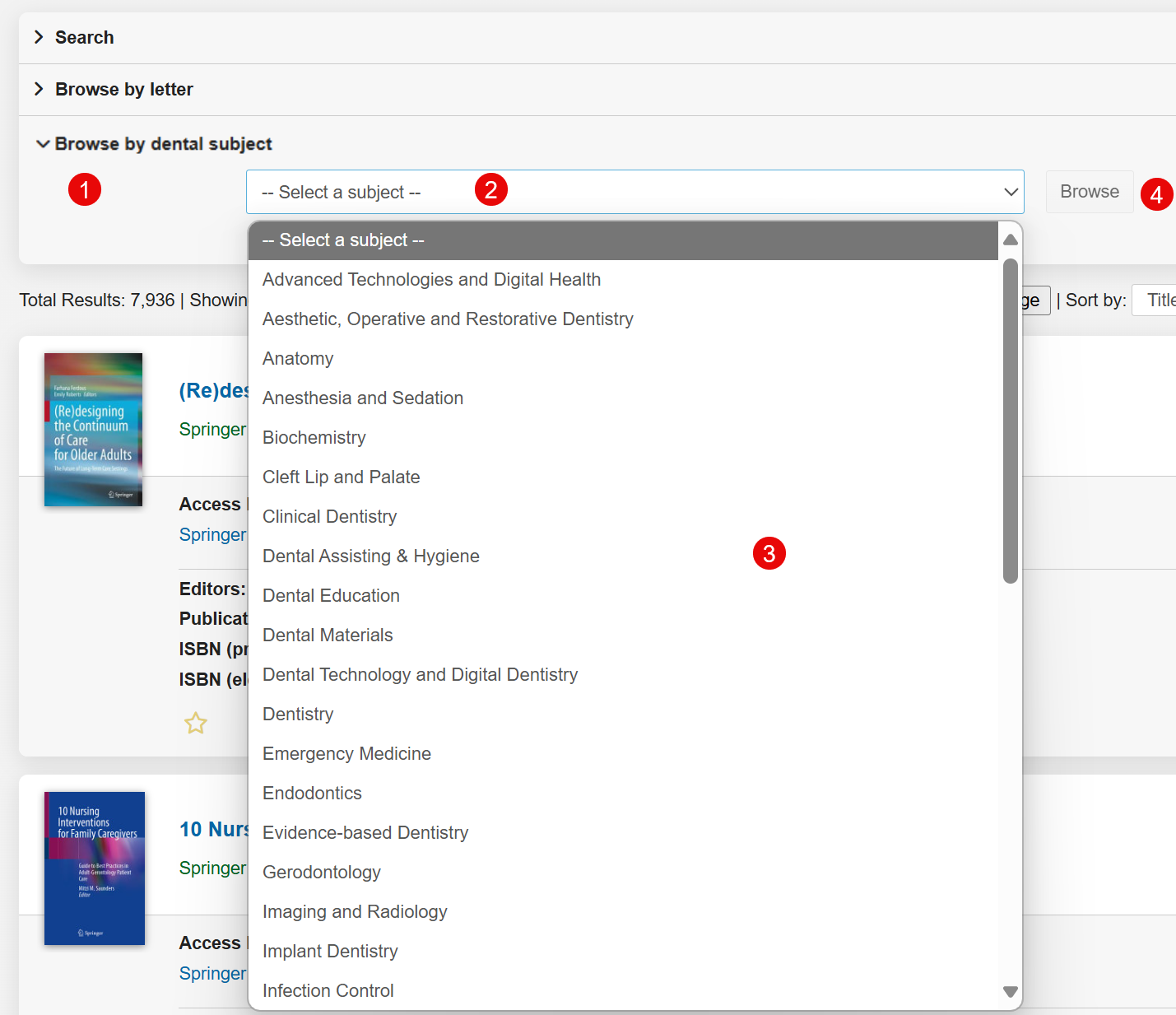Open the (Re)designing Continuum of Care cover
Image resolution: width=1176 pixels, height=1015 pixels.
pyautogui.click(x=93, y=430)
